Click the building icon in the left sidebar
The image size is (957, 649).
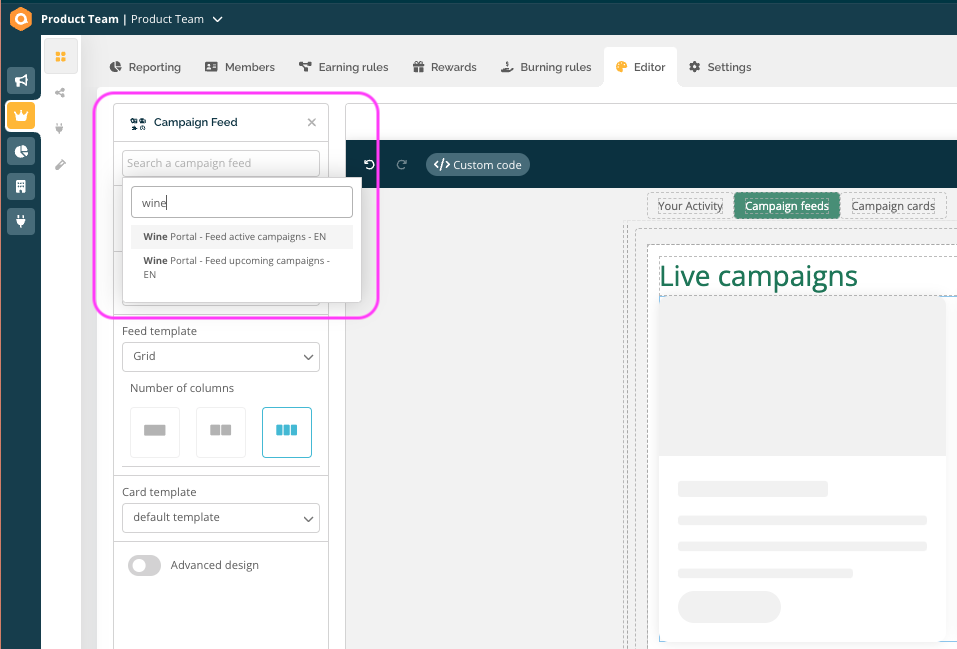point(20,186)
